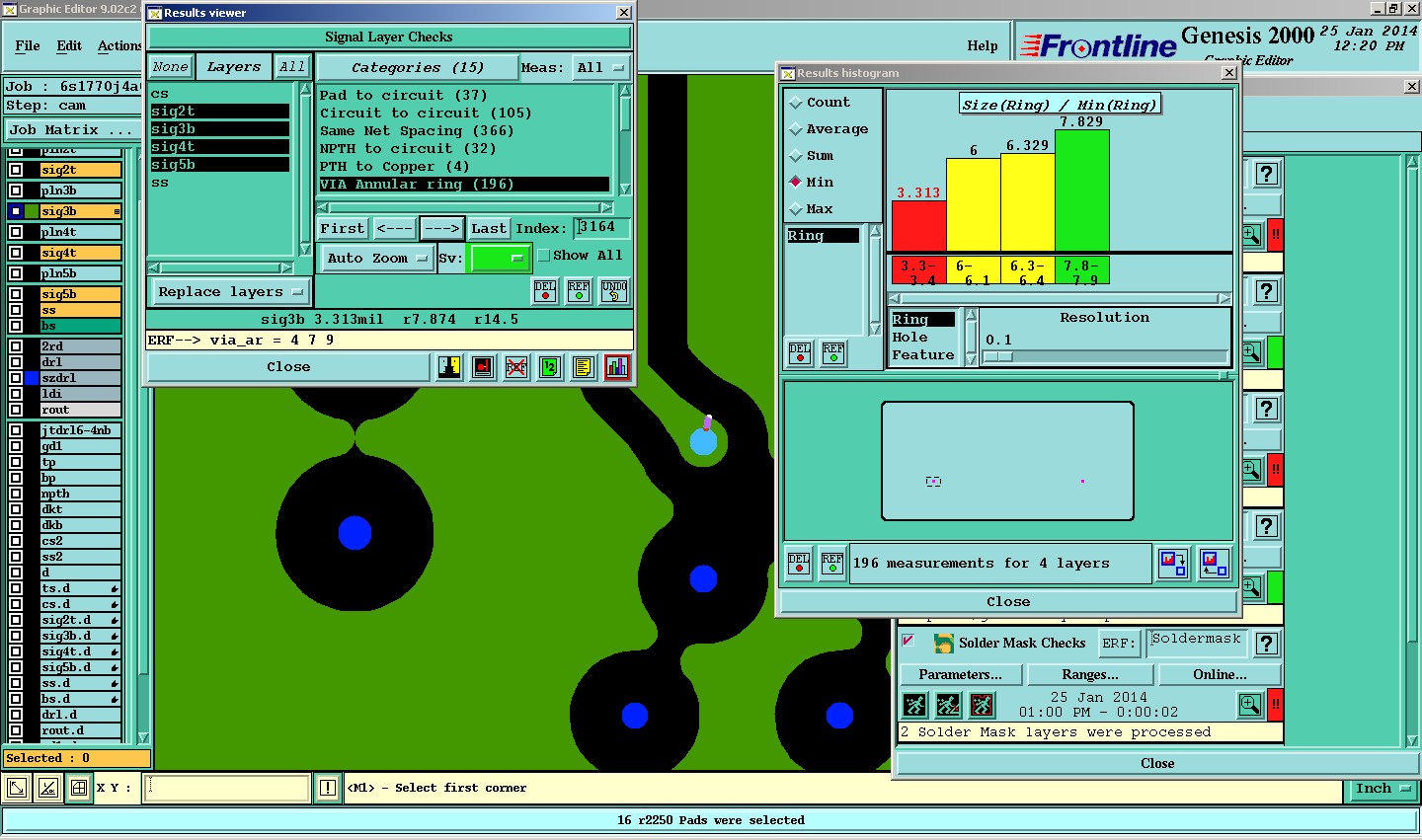Open the green Sv severity dropdown

pos(501,259)
